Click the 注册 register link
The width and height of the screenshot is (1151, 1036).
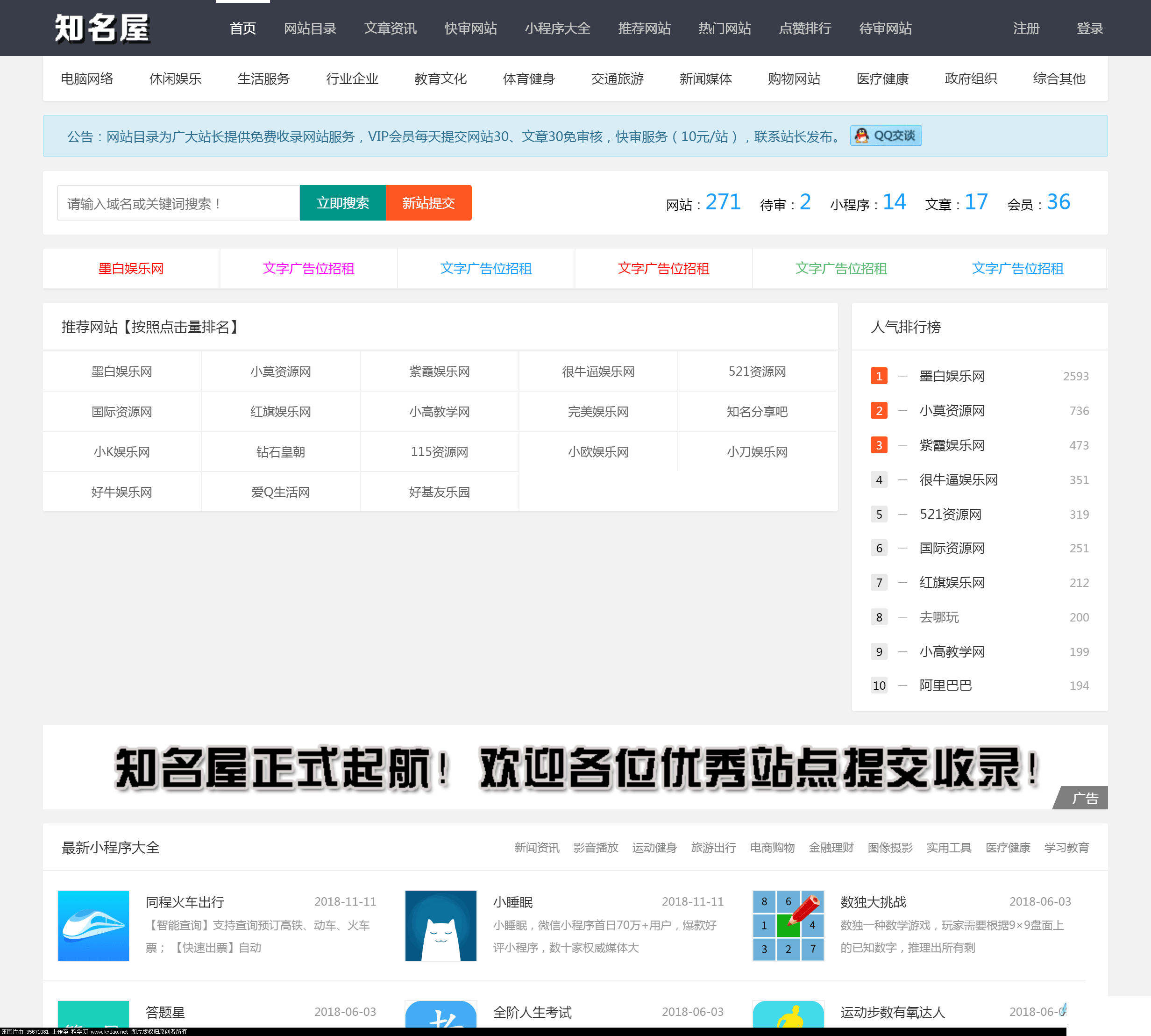1026,29
